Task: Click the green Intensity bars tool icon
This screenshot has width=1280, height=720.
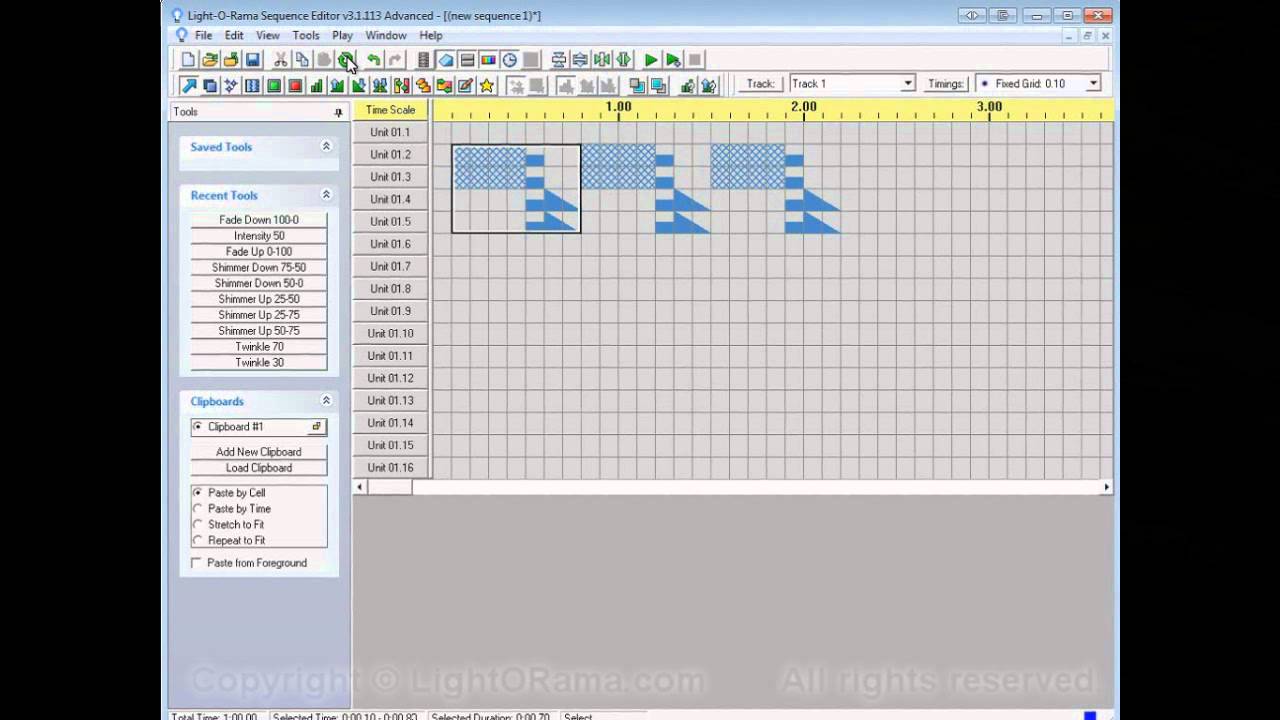Action: (316, 86)
